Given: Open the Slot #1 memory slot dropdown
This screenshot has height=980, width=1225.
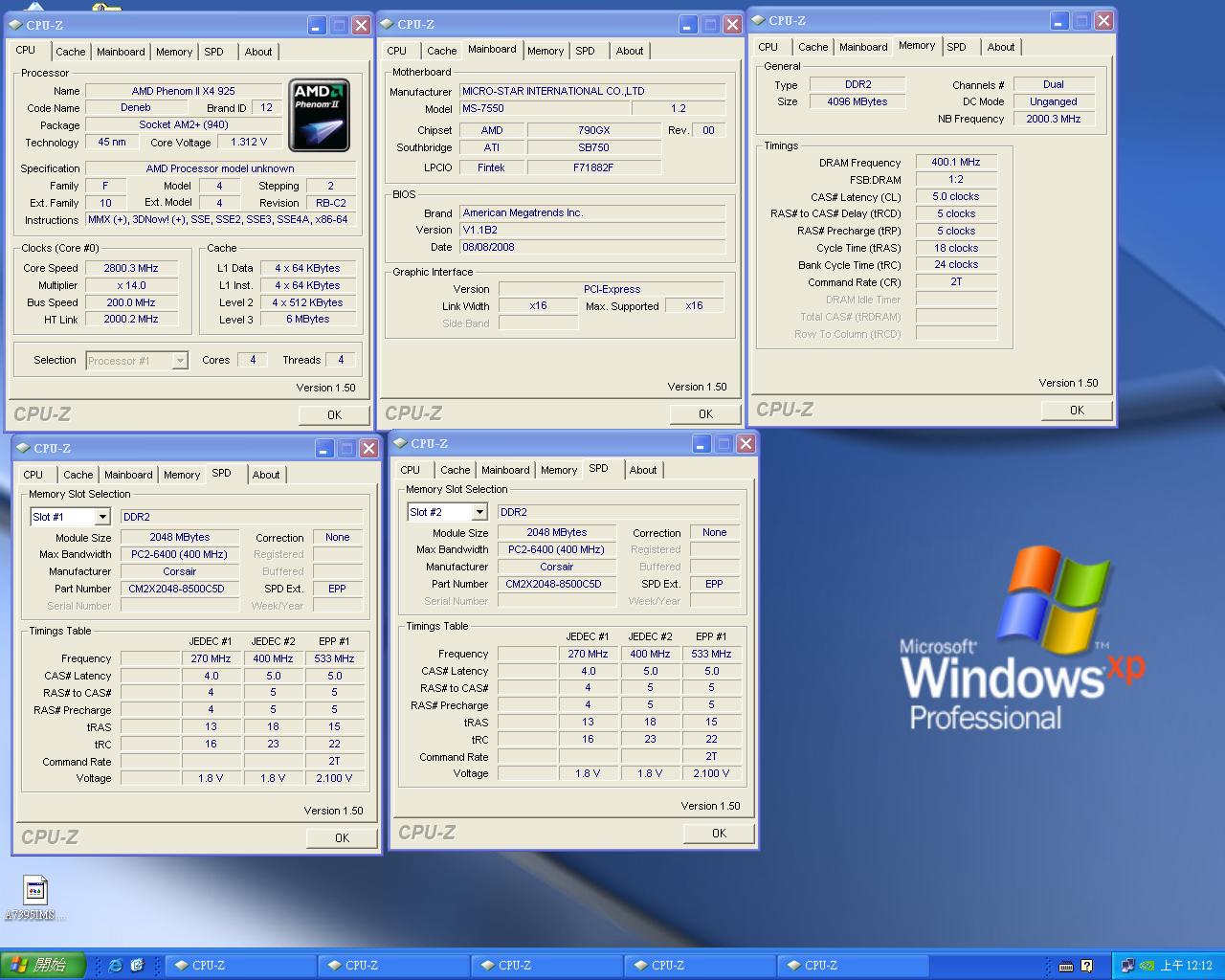Looking at the screenshot, I should [102, 517].
